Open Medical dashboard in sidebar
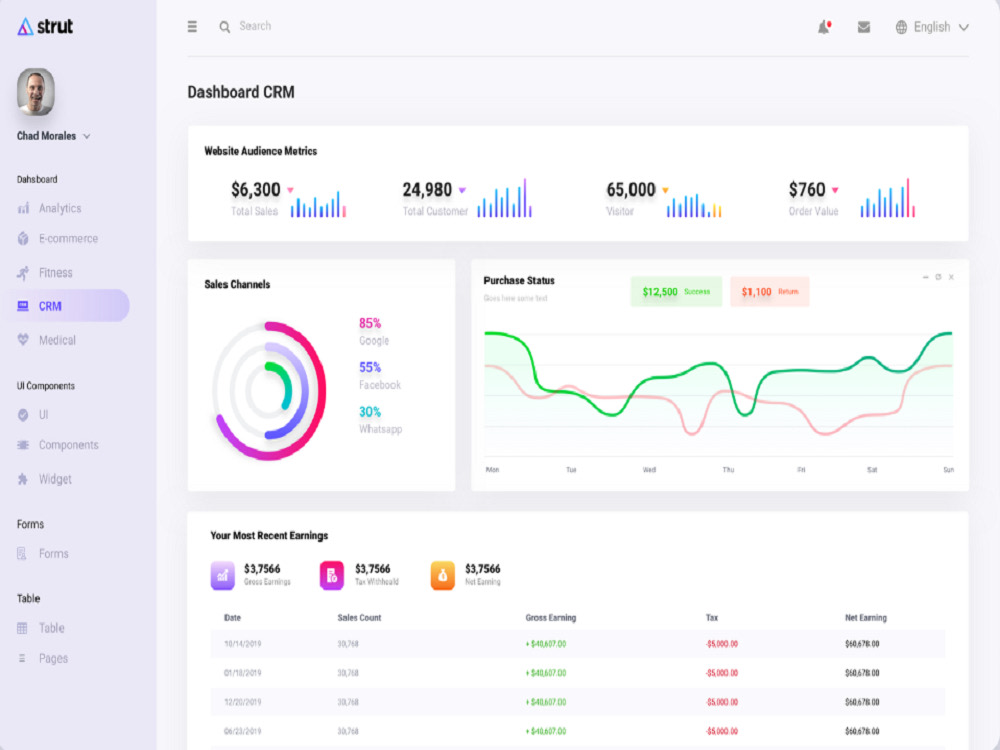Viewport: 1000px width, 750px height. [57, 341]
